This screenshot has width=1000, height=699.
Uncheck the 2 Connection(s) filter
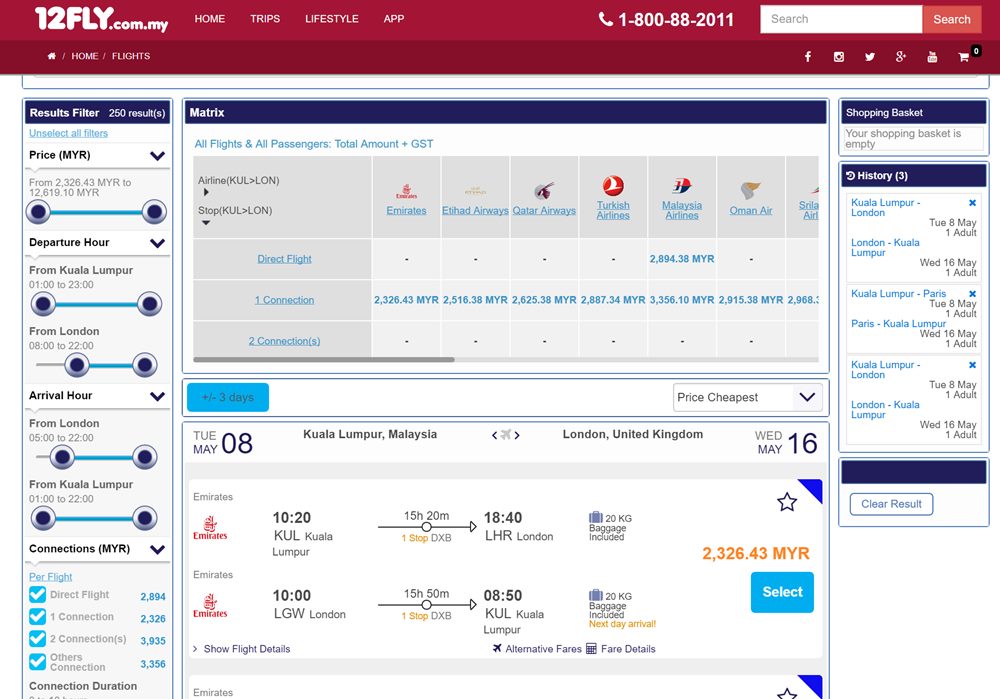[x=38, y=639]
